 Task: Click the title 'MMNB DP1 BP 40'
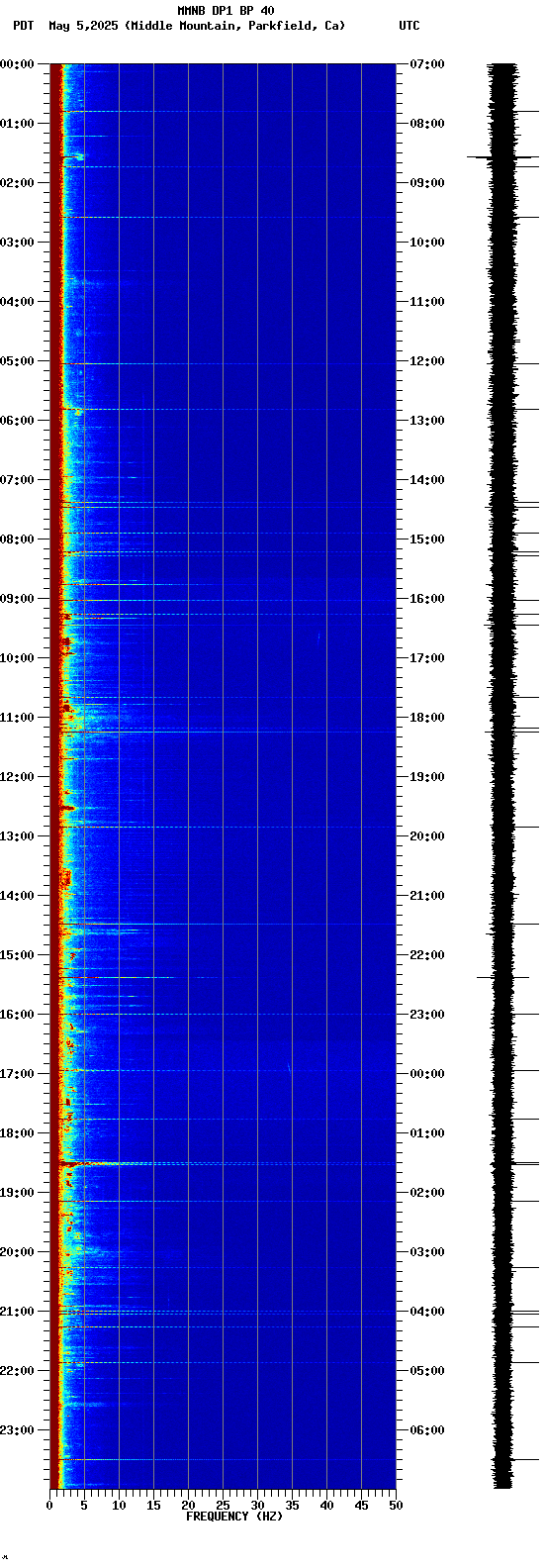[x=226, y=11]
